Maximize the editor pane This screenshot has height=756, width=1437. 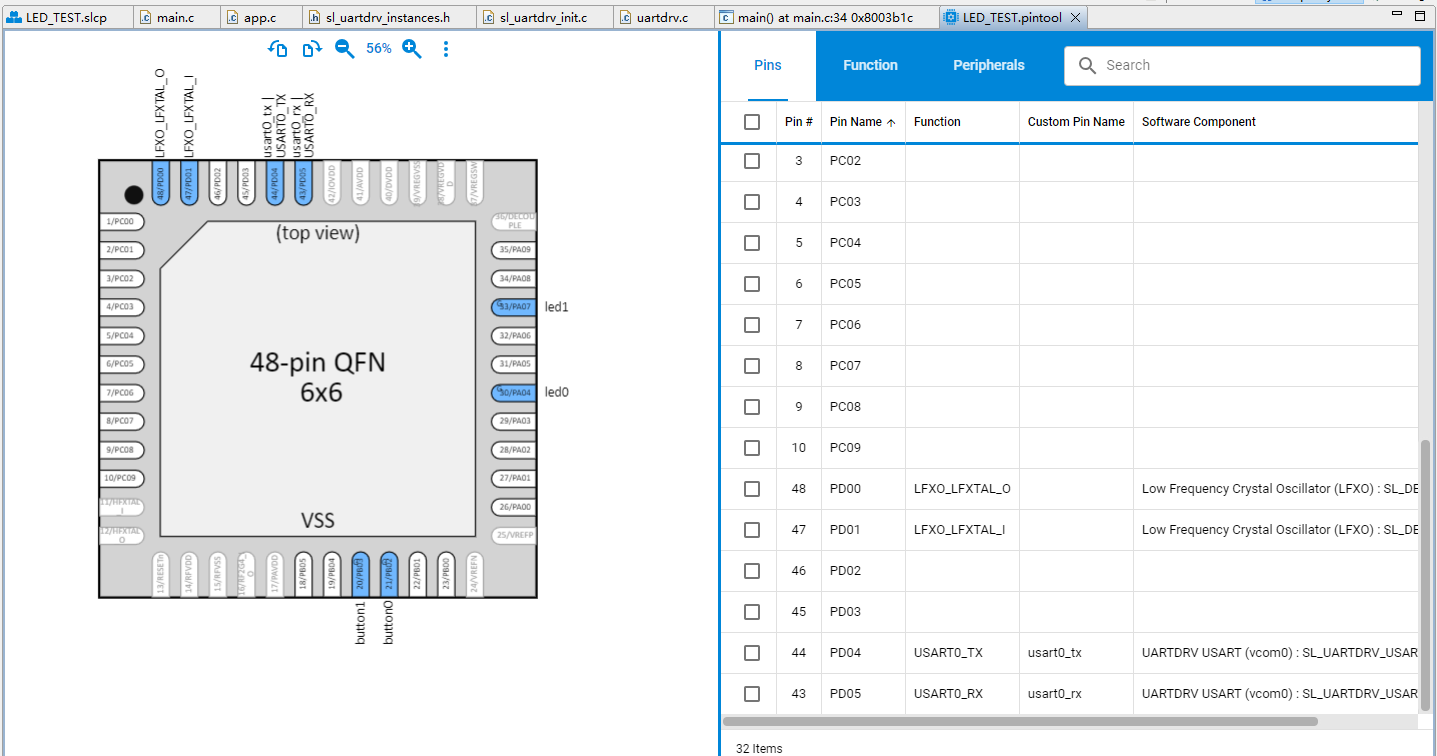[x=1420, y=16]
